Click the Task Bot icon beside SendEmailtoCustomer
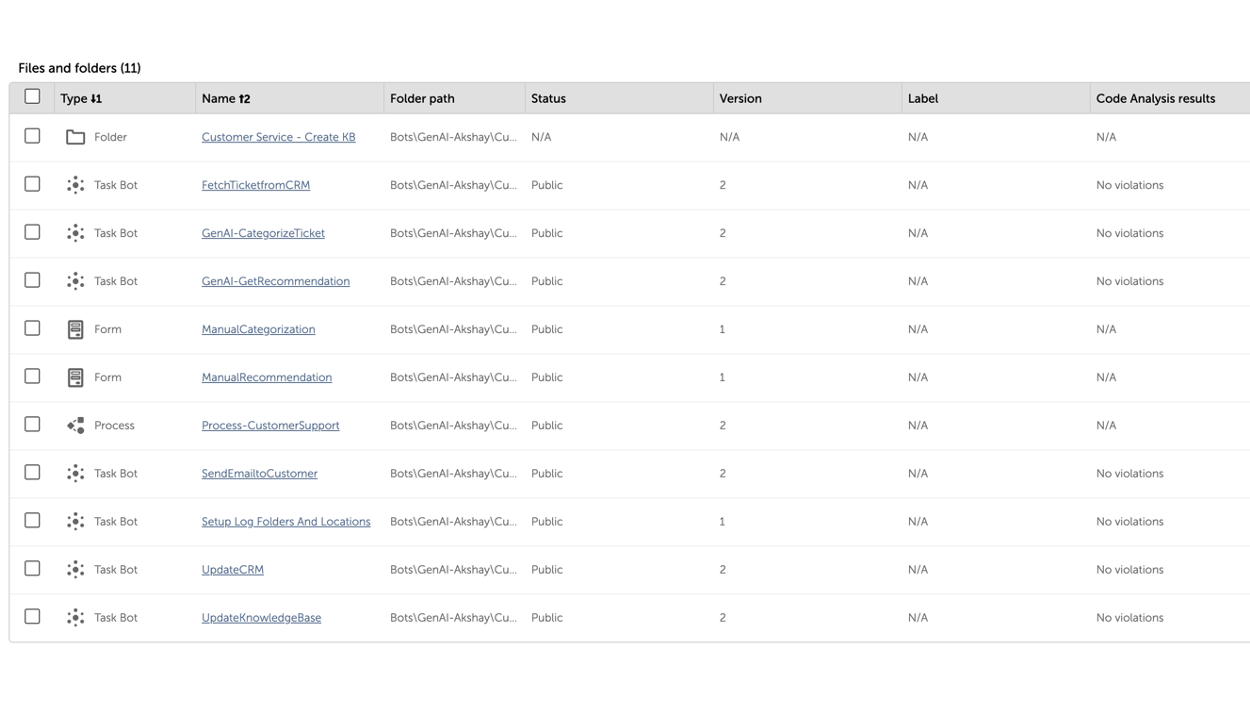Viewport: 1250px width, 702px height. point(75,473)
